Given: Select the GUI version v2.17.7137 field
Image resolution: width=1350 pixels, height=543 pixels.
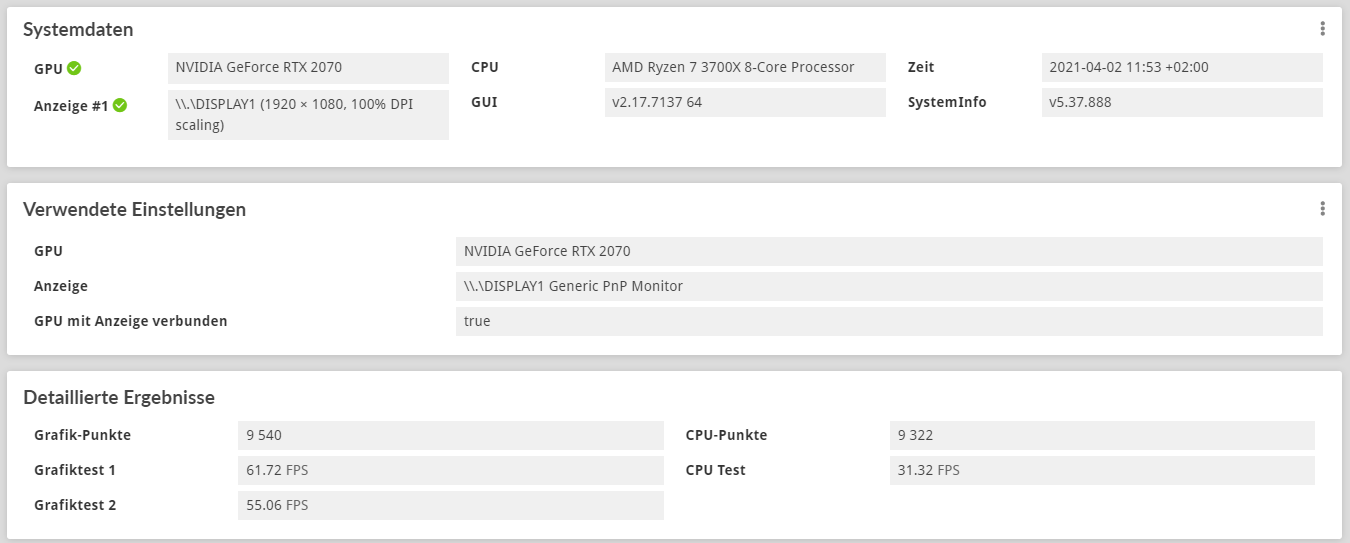Looking at the screenshot, I should pyautogui.click(x=745, y=102).
